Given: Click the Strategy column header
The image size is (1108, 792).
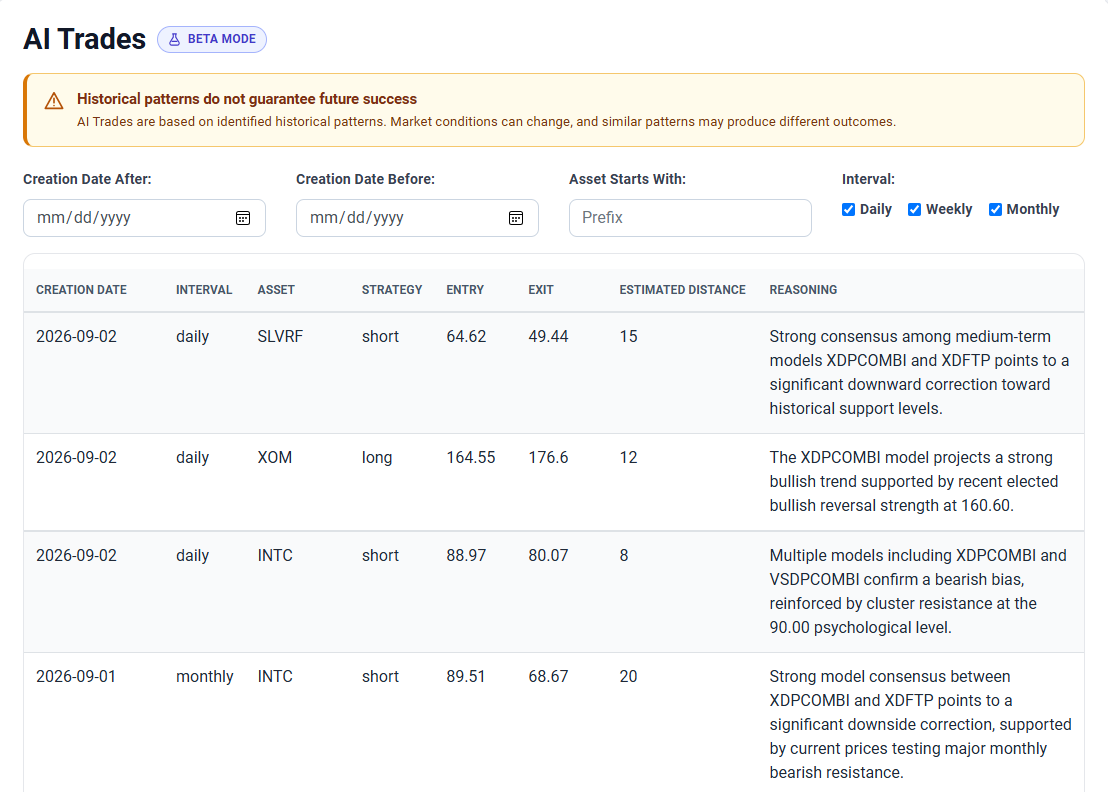Looking at the screenshot, I should (391, 290).
